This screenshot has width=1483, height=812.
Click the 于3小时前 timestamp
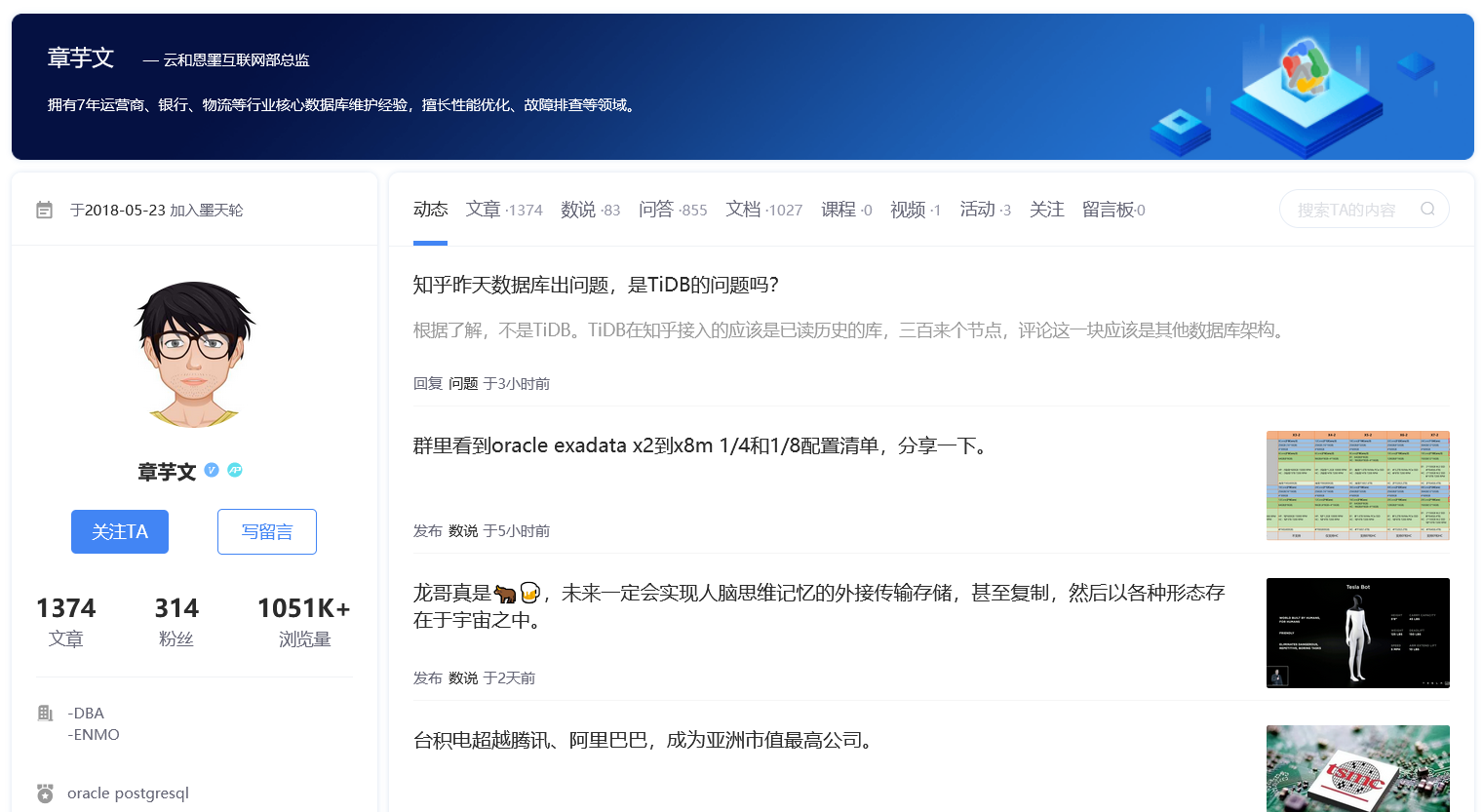point(517,384)
